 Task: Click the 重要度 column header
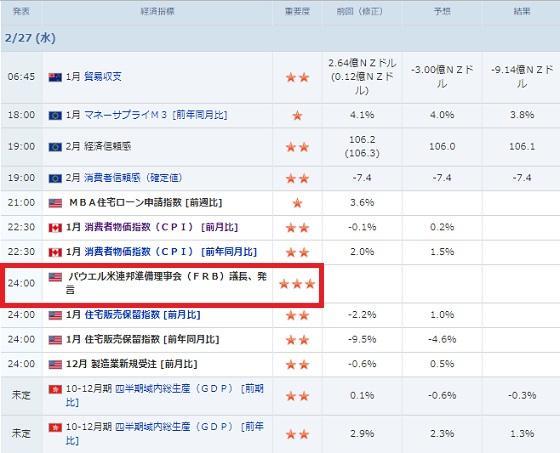pyautogui.click(x=297, y=11)
